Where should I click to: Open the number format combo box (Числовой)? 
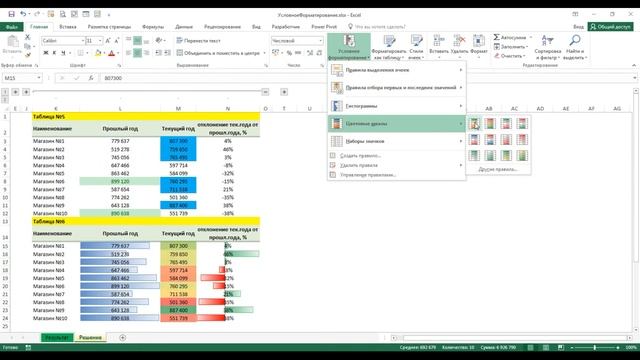click(297, 41)
